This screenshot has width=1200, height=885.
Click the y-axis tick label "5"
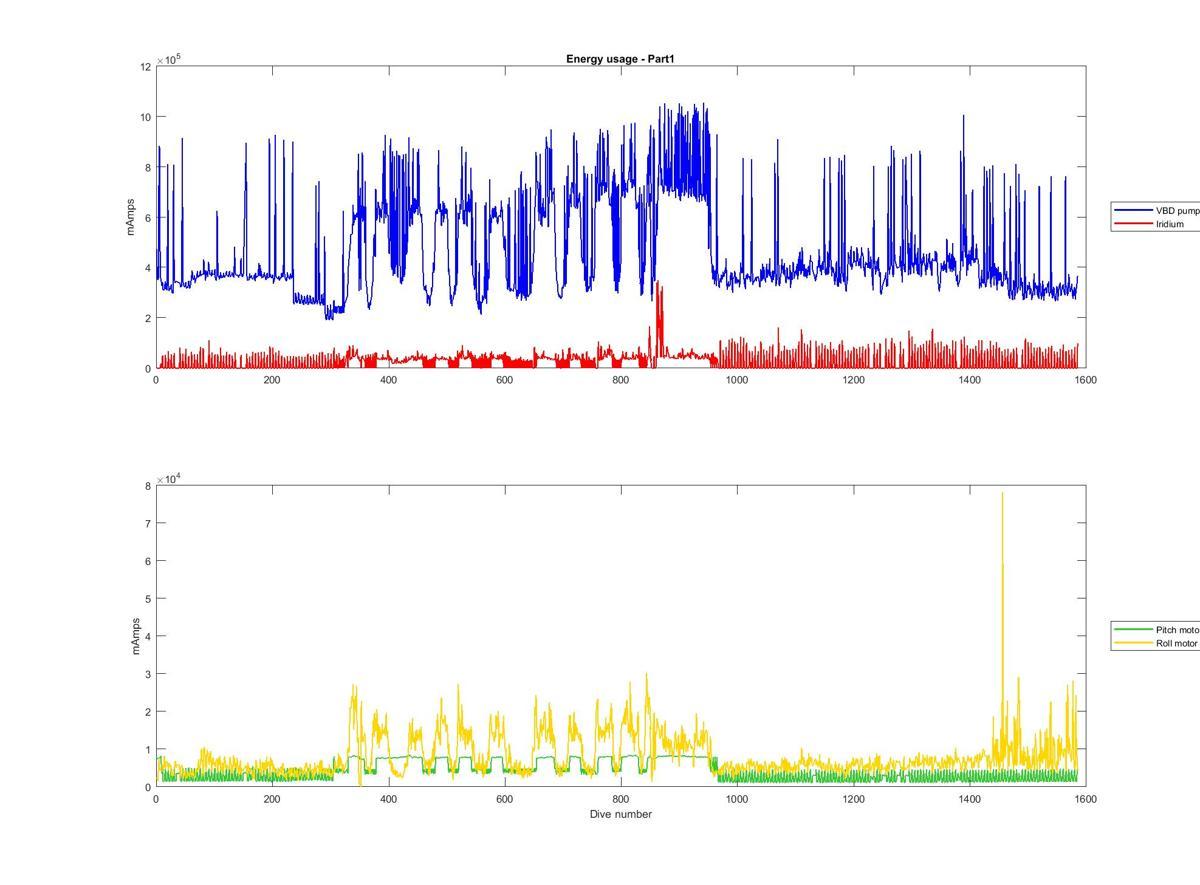[x=148, y=599]
